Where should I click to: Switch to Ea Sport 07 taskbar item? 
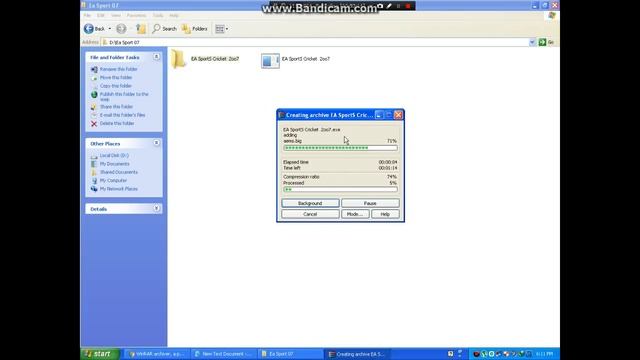click(x=290, y=354)
